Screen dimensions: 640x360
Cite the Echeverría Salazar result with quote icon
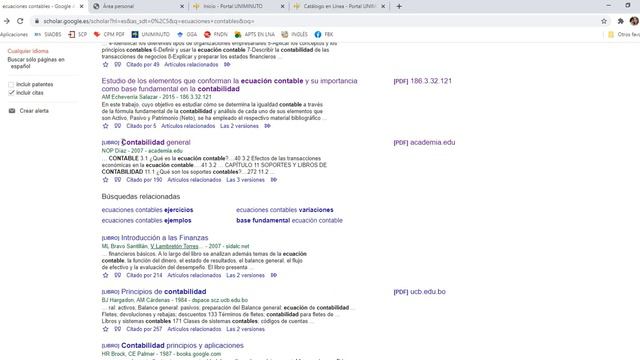pos(118,126)
